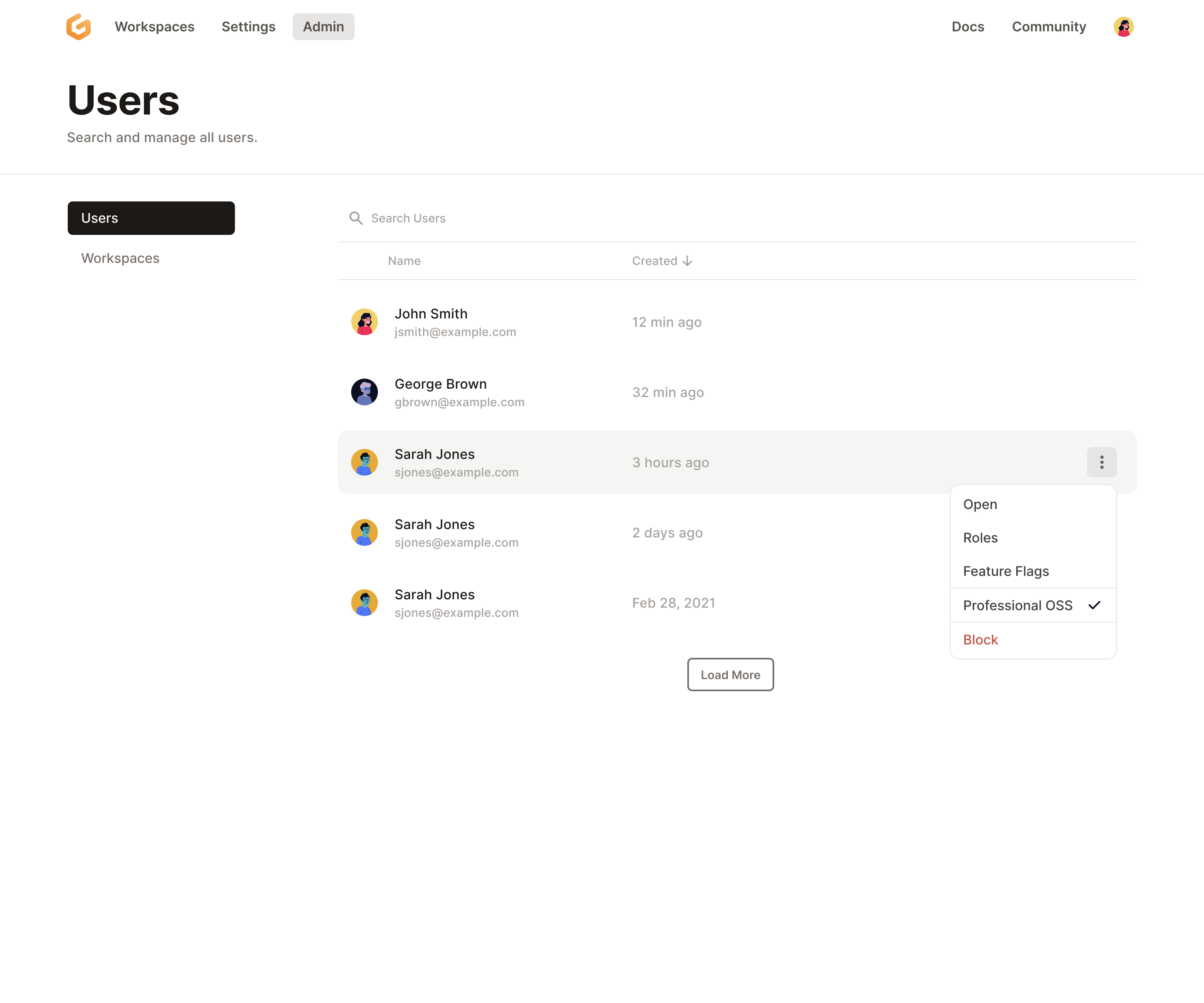Toggle the Professional OSS checkmark option

coord(1033,605)
